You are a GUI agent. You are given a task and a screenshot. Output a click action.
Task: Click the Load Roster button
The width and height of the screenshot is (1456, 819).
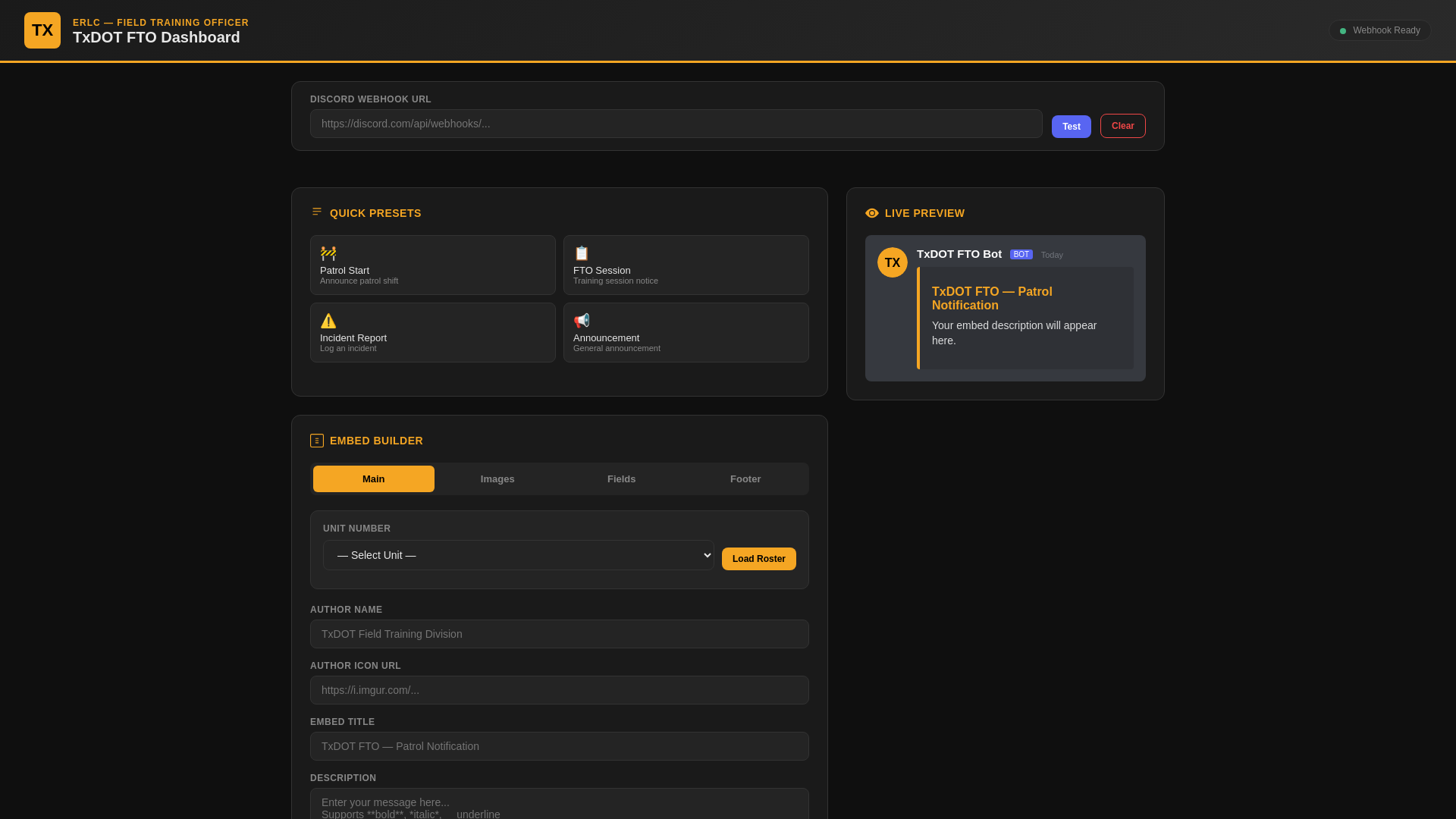[x=759, y=559]
